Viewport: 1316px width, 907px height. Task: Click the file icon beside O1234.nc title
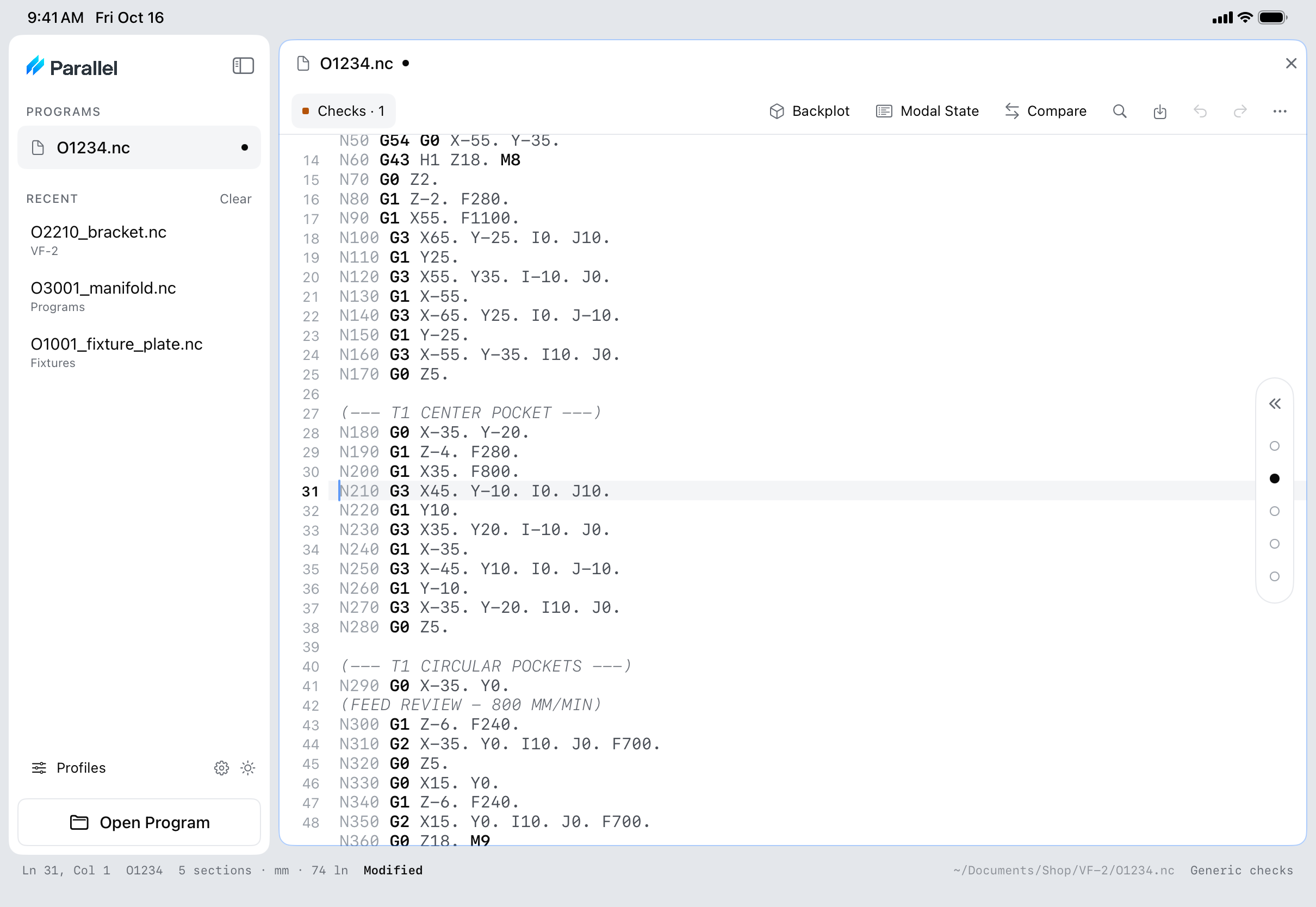303,64
